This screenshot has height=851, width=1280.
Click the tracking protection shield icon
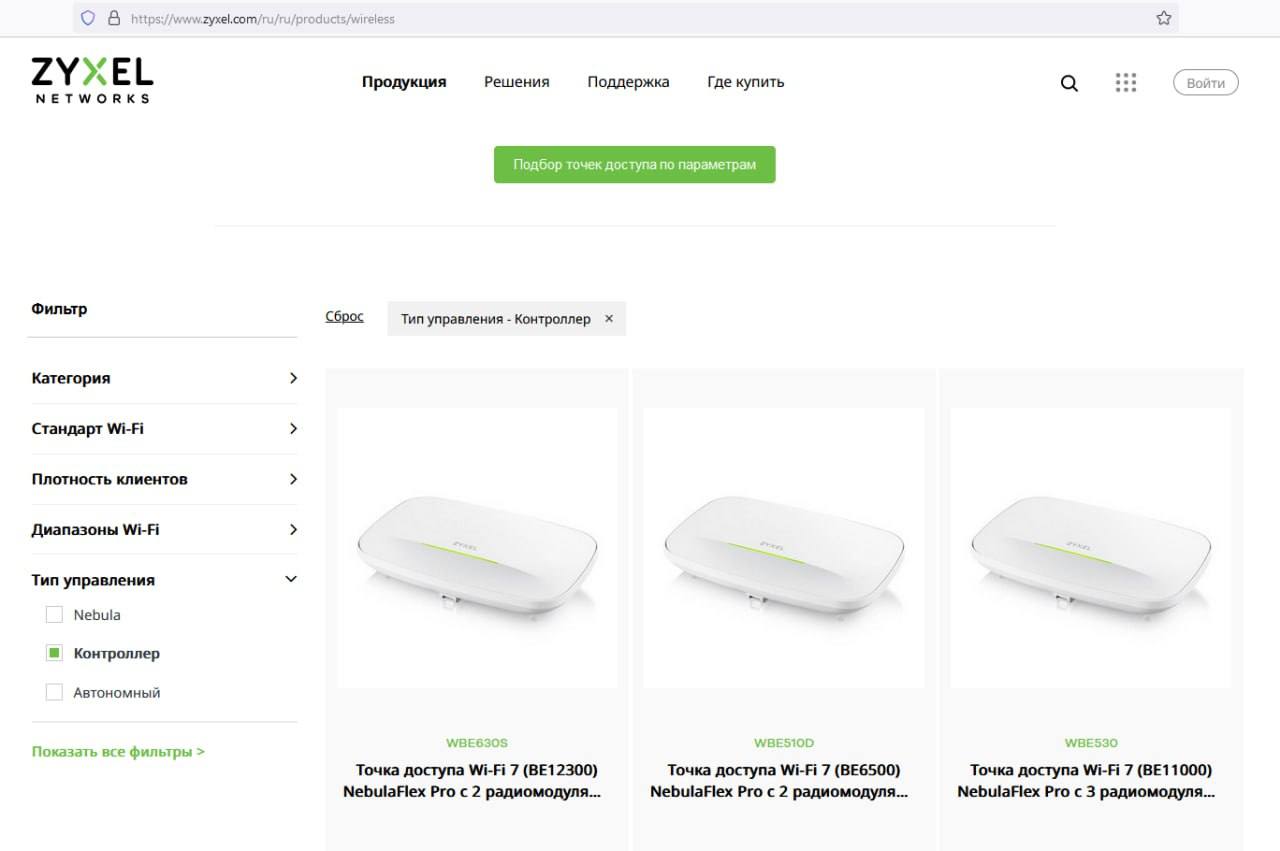point(88,18)
